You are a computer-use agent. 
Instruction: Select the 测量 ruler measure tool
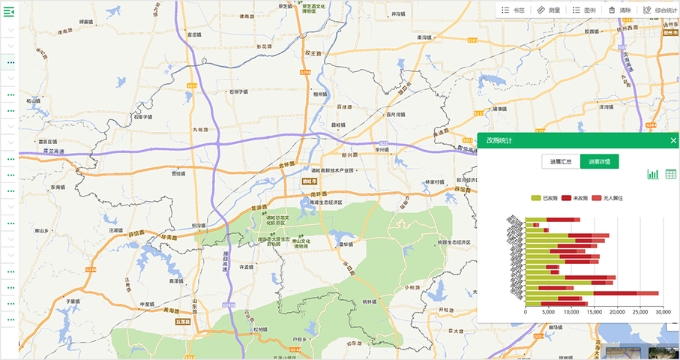(x=548, y=10)
